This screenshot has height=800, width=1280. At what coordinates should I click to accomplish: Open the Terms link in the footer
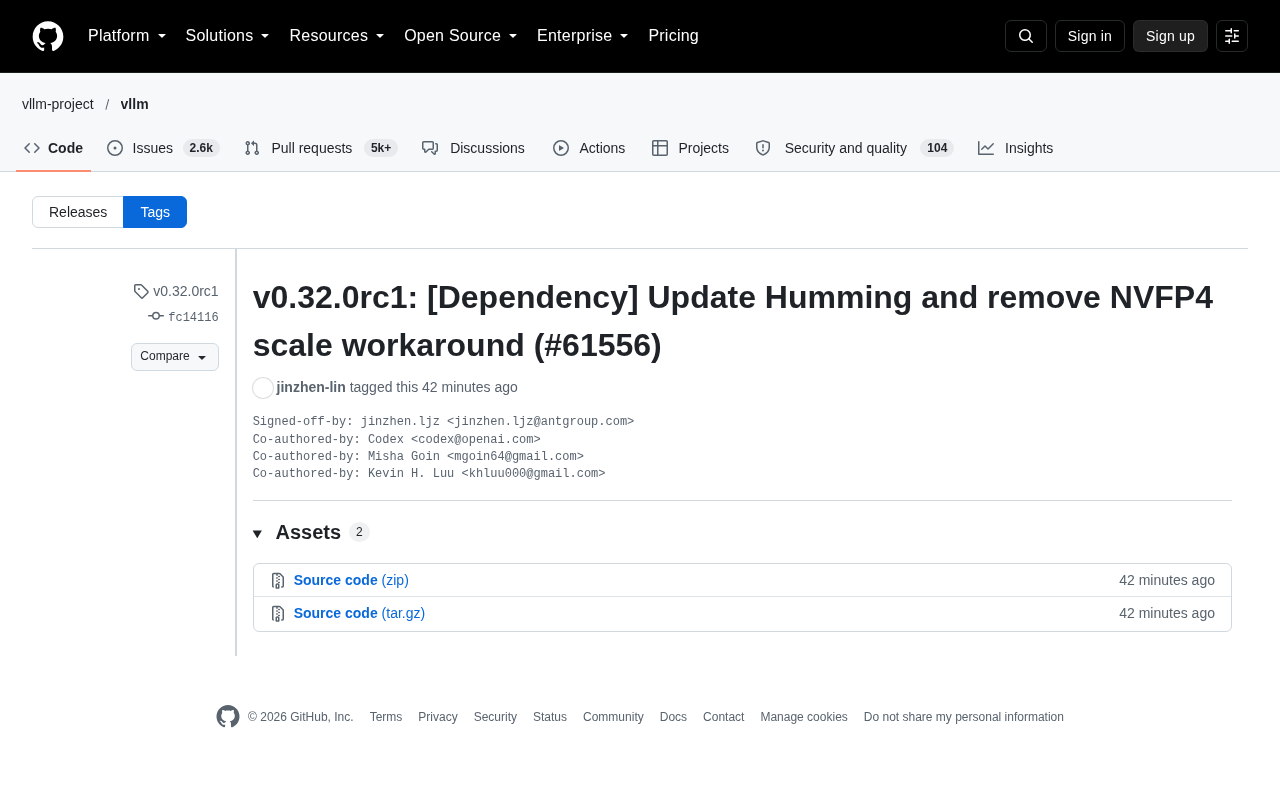click(x=386, y=717)
